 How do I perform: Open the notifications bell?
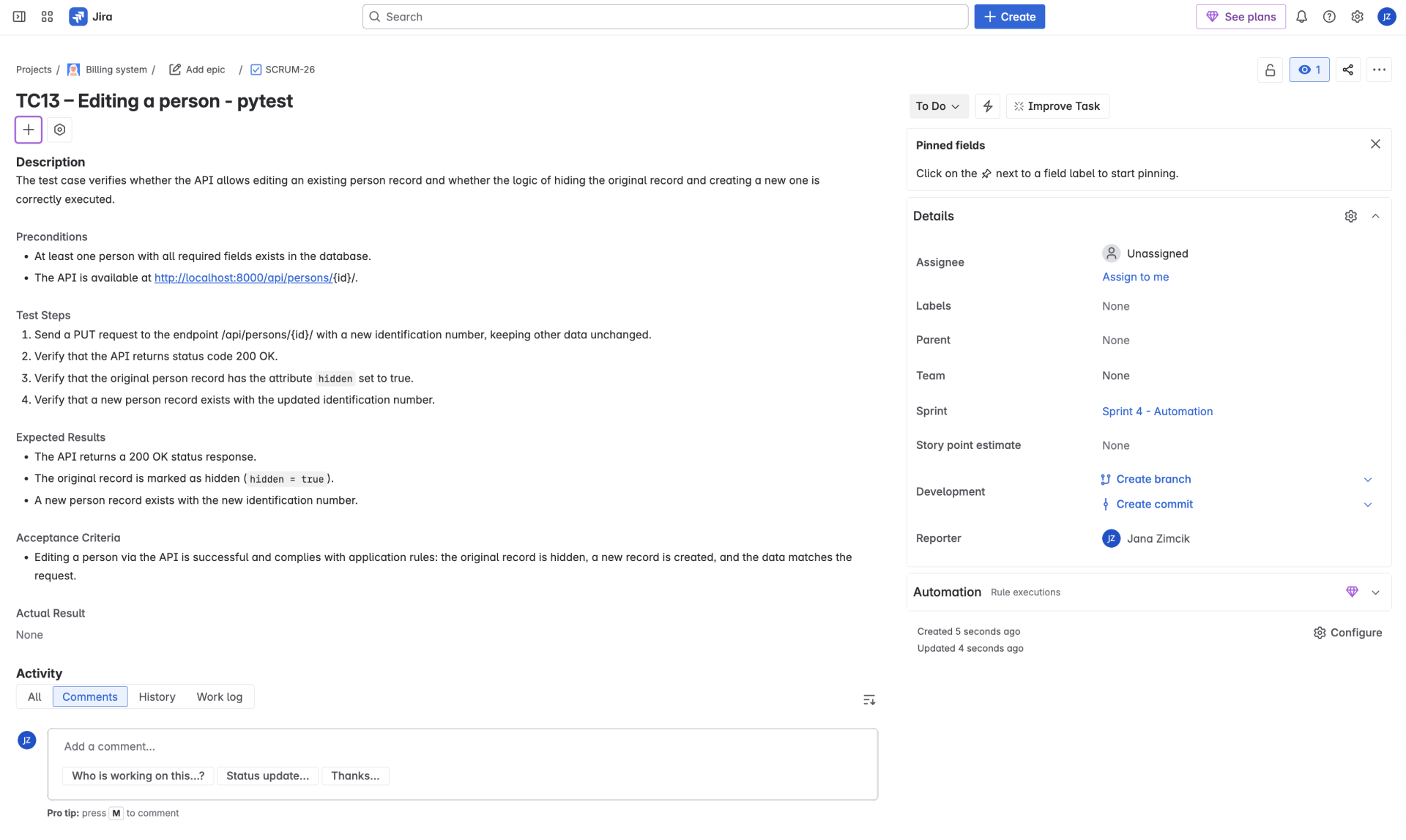coord(1301,17)
